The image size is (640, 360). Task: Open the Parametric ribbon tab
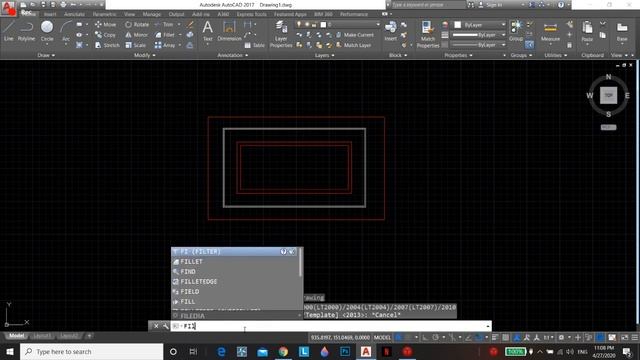(x=104, y=14)
